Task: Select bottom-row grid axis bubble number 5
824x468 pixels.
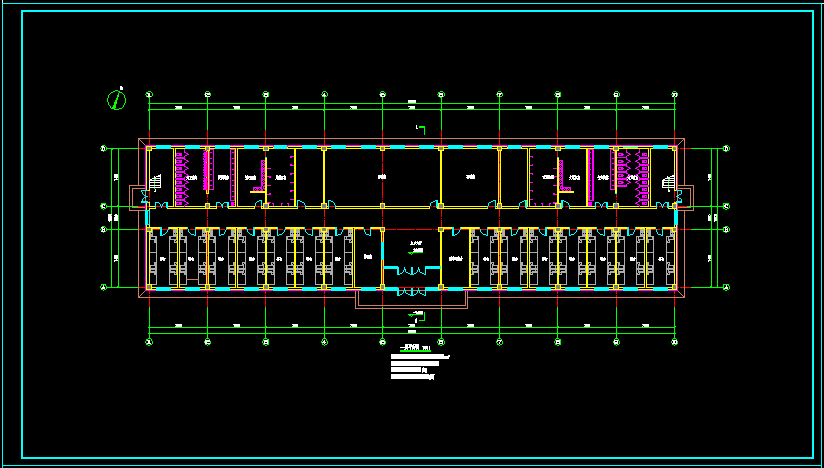Action: point(383,341)
